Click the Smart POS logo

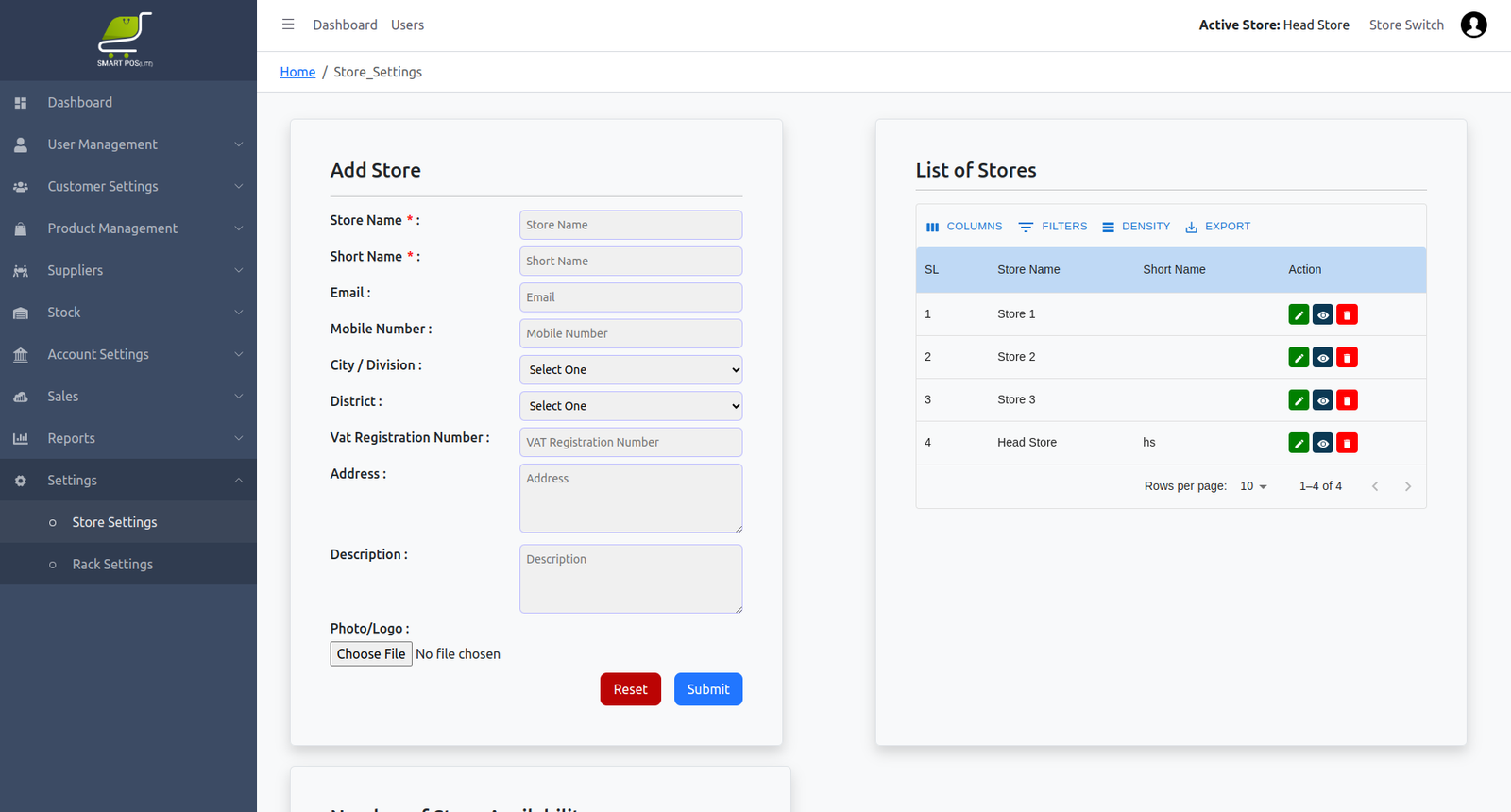click(126, 40)
